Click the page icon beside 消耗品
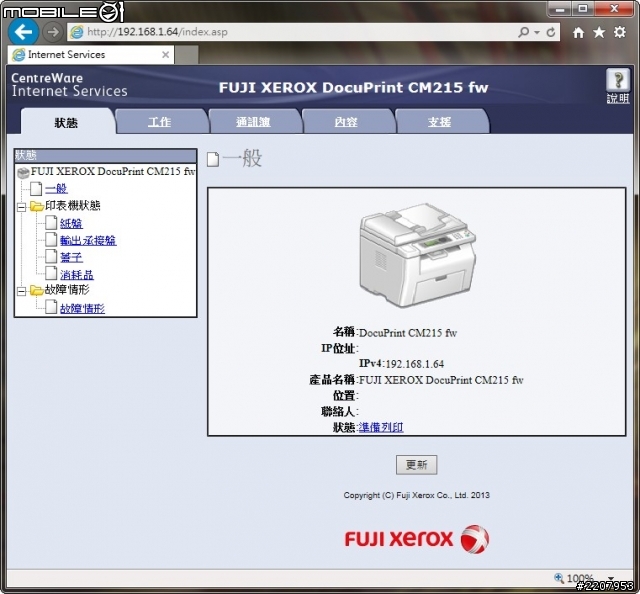 click(51, 274)
